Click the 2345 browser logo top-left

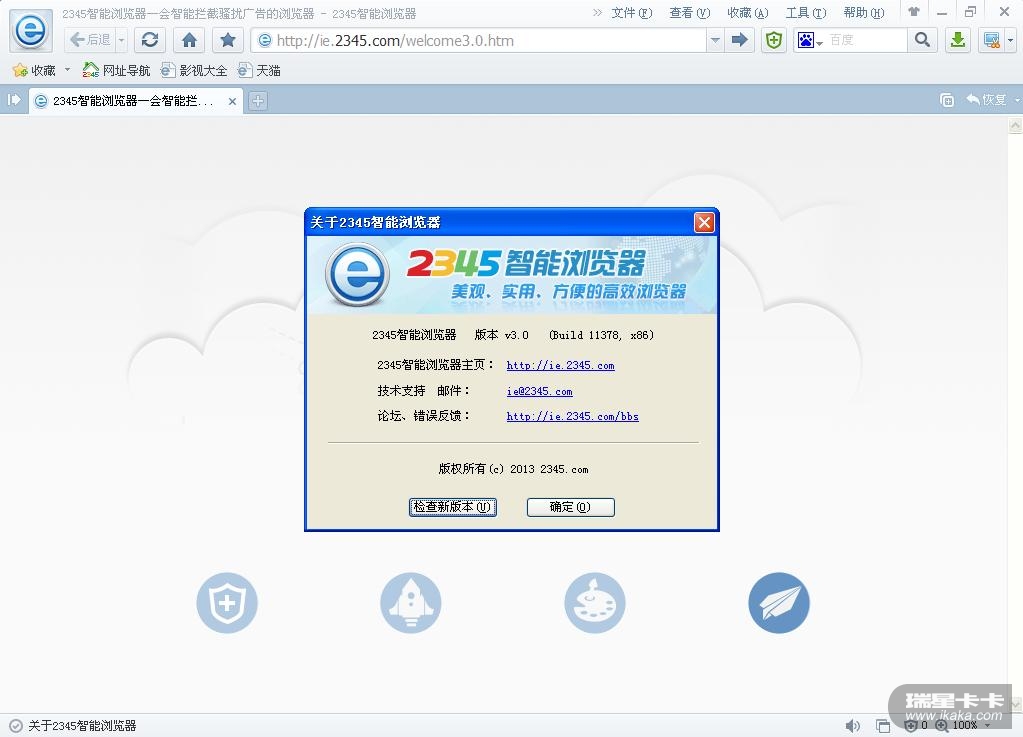[x=30, y=30]
